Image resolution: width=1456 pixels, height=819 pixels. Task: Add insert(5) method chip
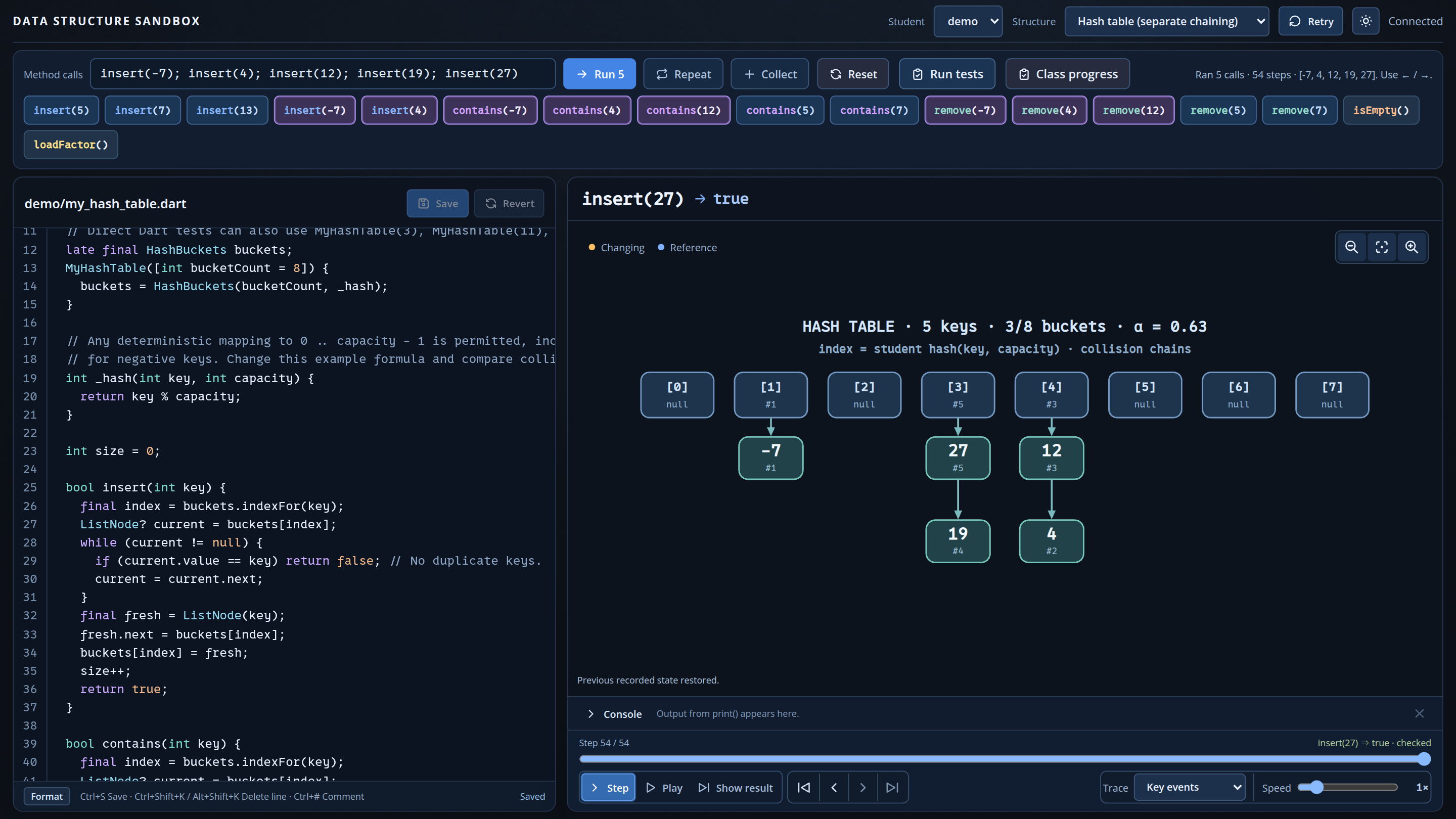click(x=61, y=110)
